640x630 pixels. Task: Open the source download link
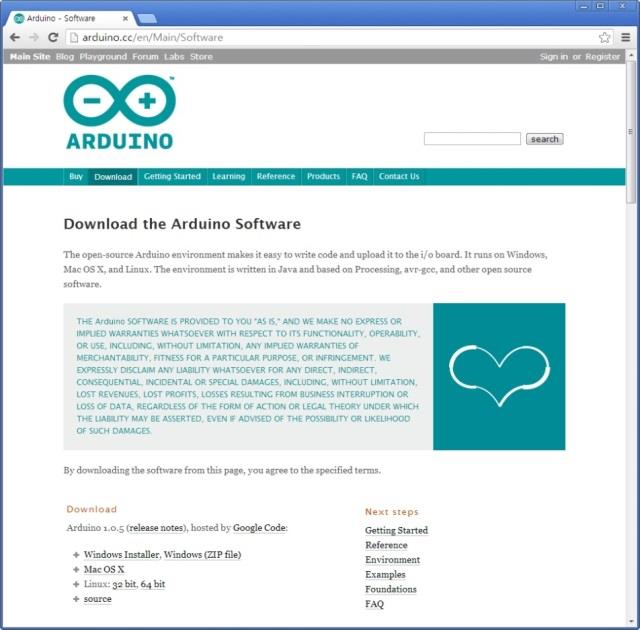[98, 599]
